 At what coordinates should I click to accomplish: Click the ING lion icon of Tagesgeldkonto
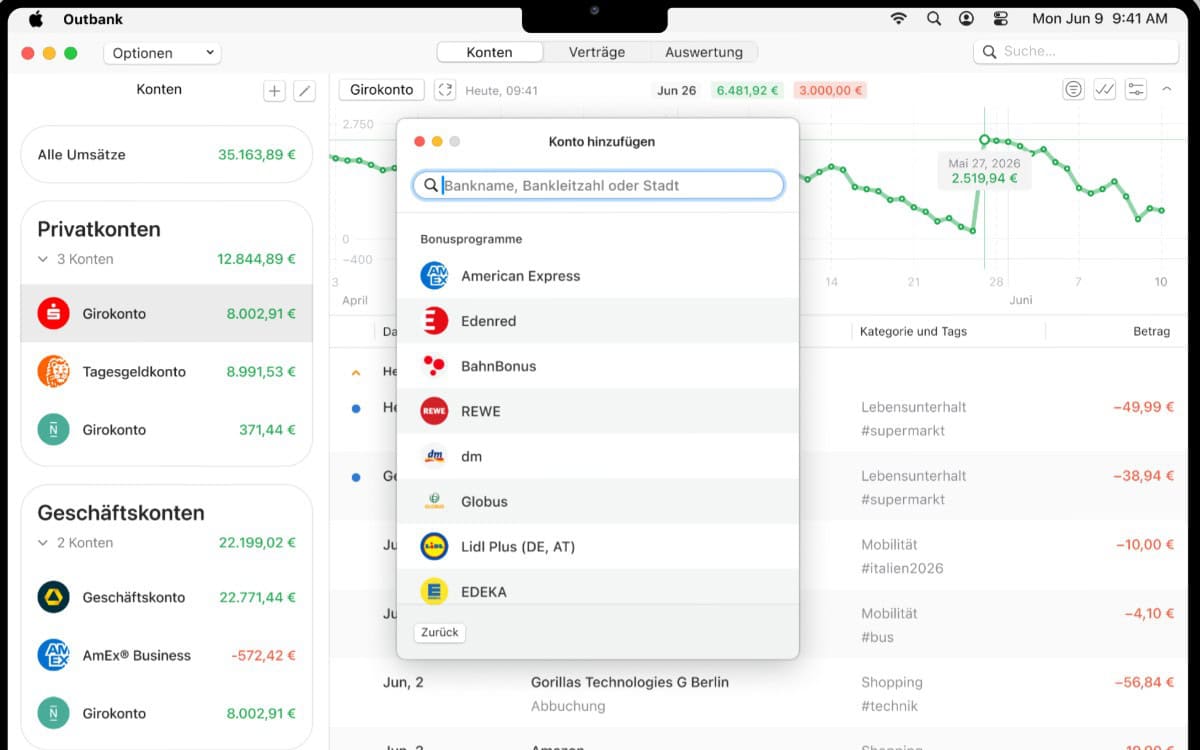[53, 371]
